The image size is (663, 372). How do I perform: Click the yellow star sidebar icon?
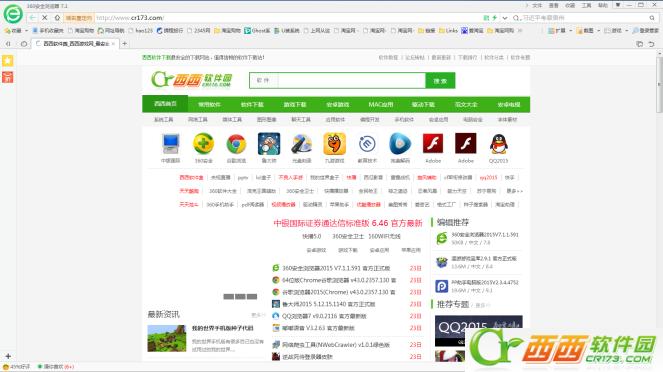click(8, 61)
